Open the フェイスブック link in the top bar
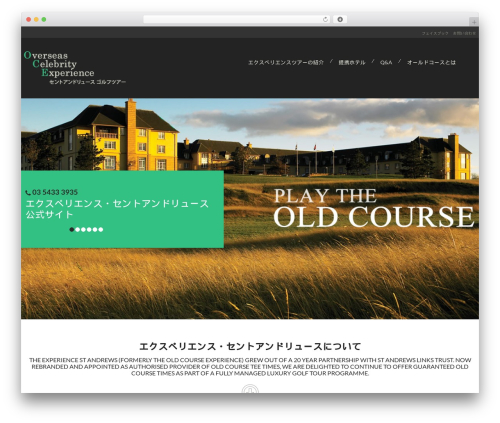 435,33
